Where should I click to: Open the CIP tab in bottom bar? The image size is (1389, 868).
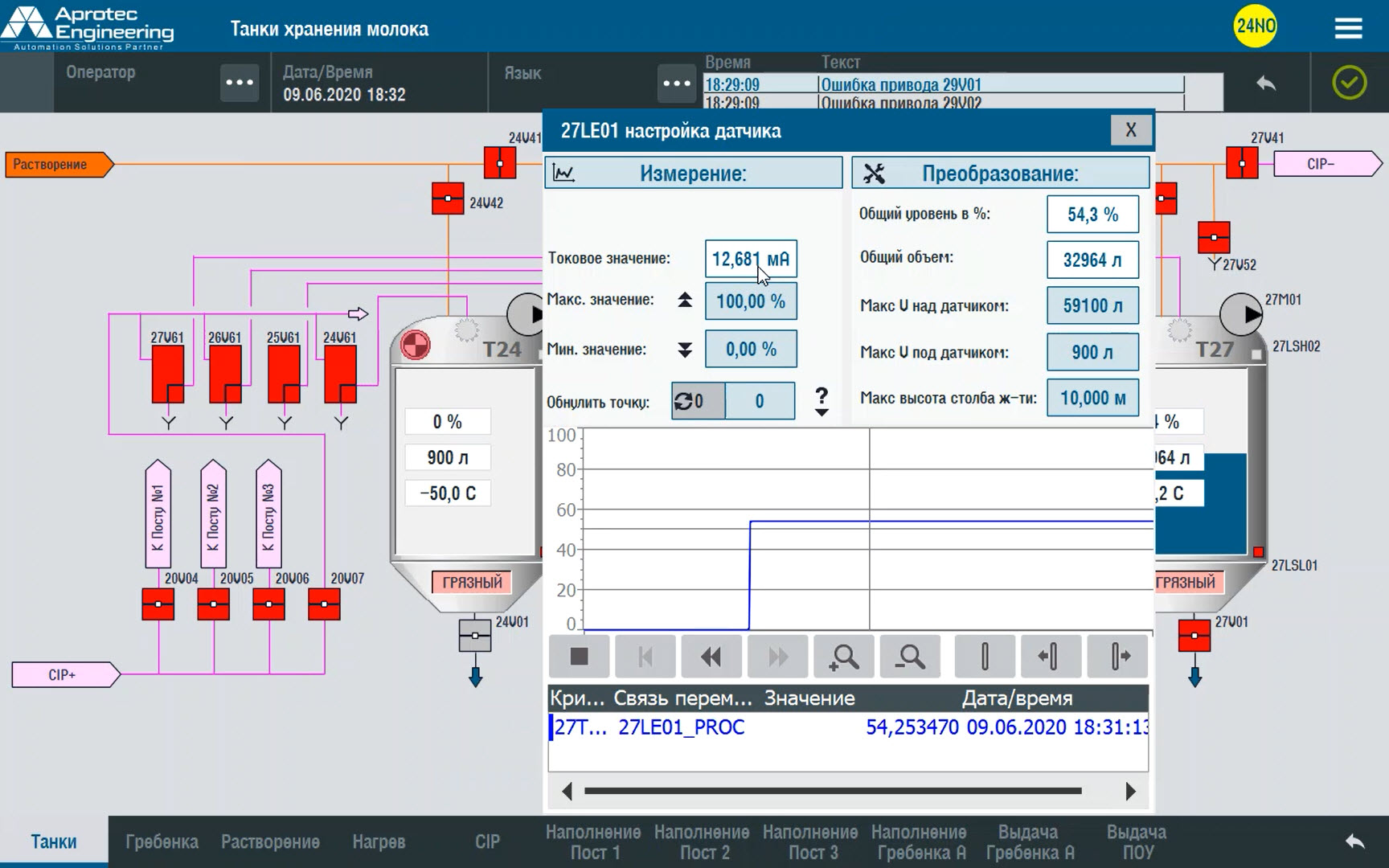click(x=487, y=841)
